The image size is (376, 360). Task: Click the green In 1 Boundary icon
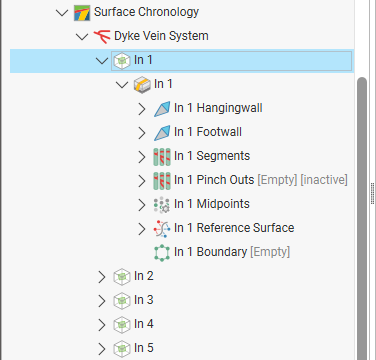(162, 253)
